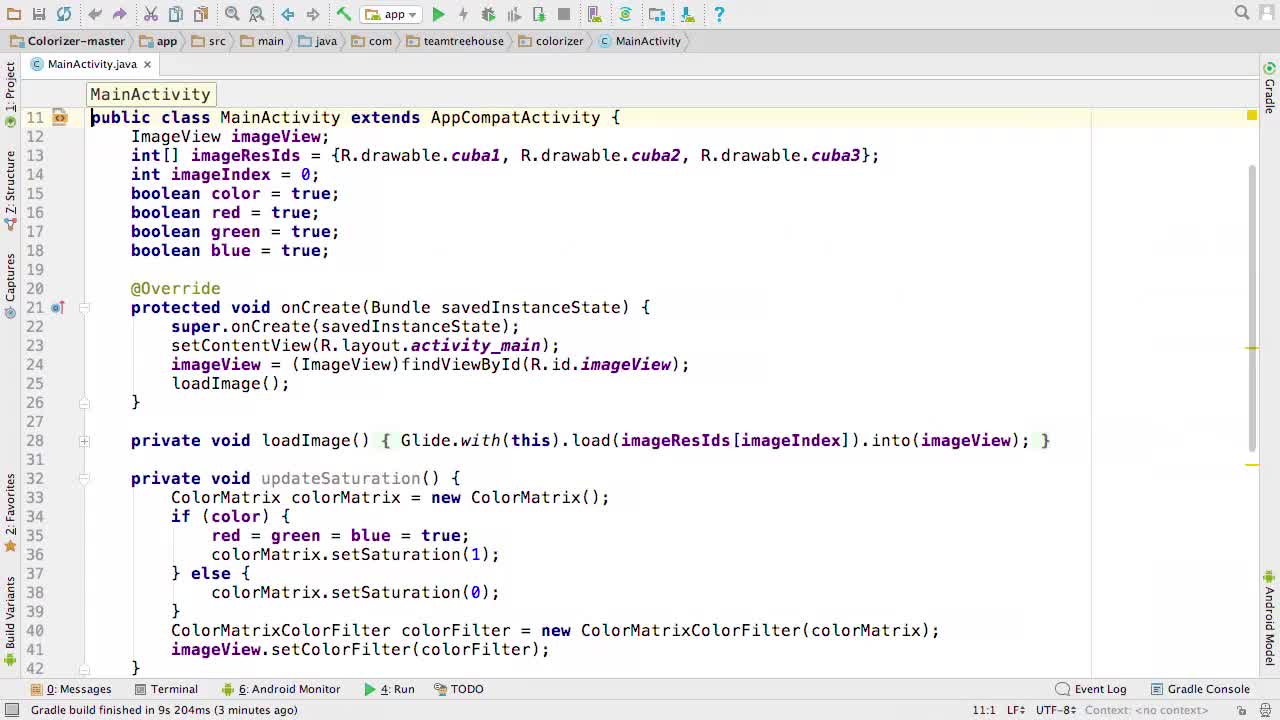Switch to the MainActivity.java editor tab
Screen dimensions: 1280x720
pyautogui.click(x=91, y=64)
